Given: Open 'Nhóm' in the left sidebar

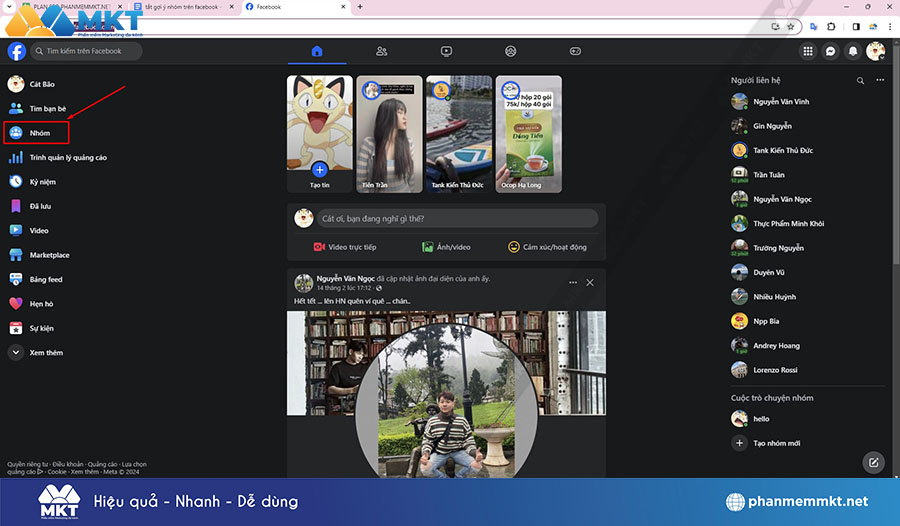Looking at the screenshot, I should (37, 132).
